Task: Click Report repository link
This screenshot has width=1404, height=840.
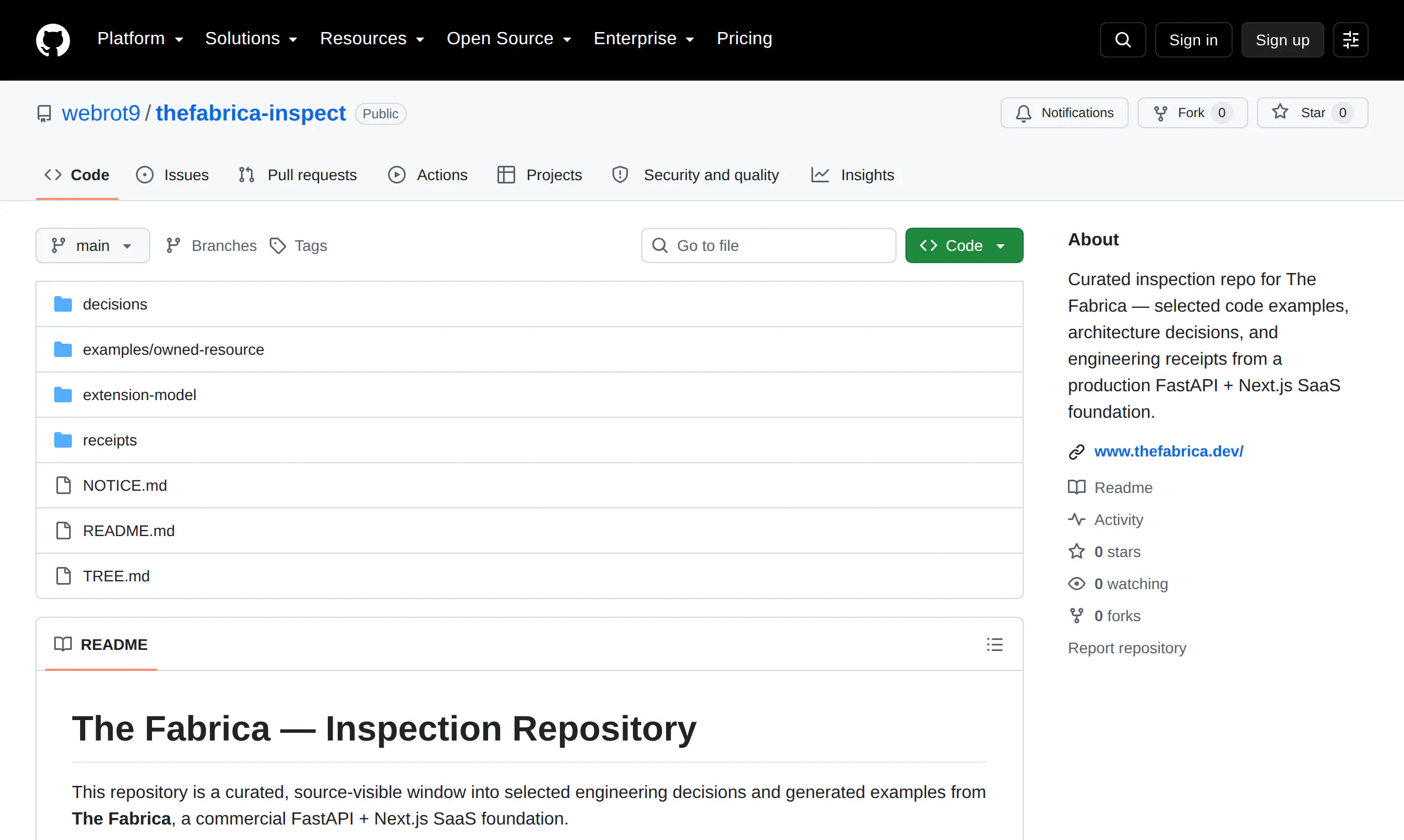Action: click(1127, 648)
